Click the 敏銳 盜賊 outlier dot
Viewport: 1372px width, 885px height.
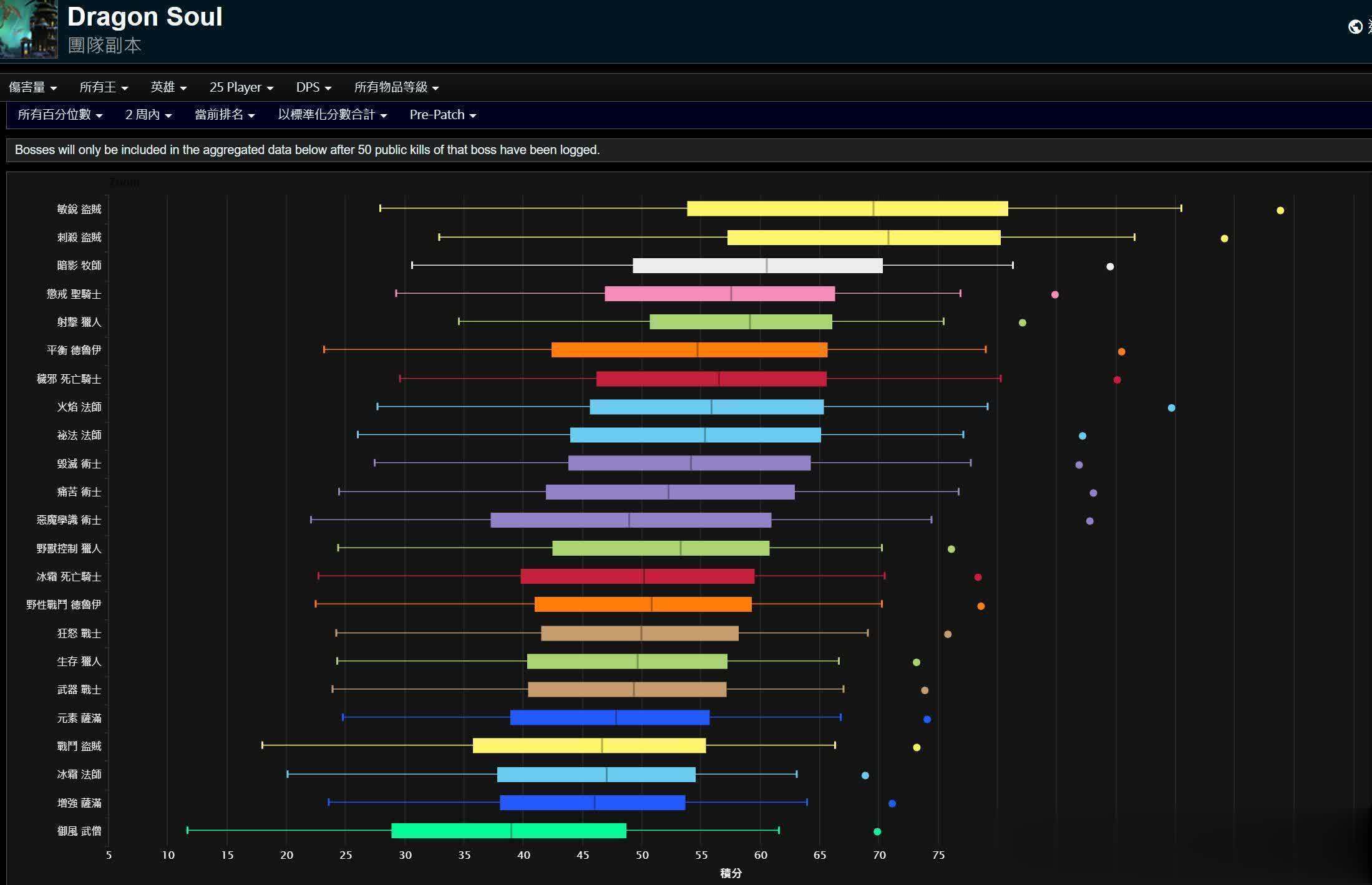(x=1280, y=210)
